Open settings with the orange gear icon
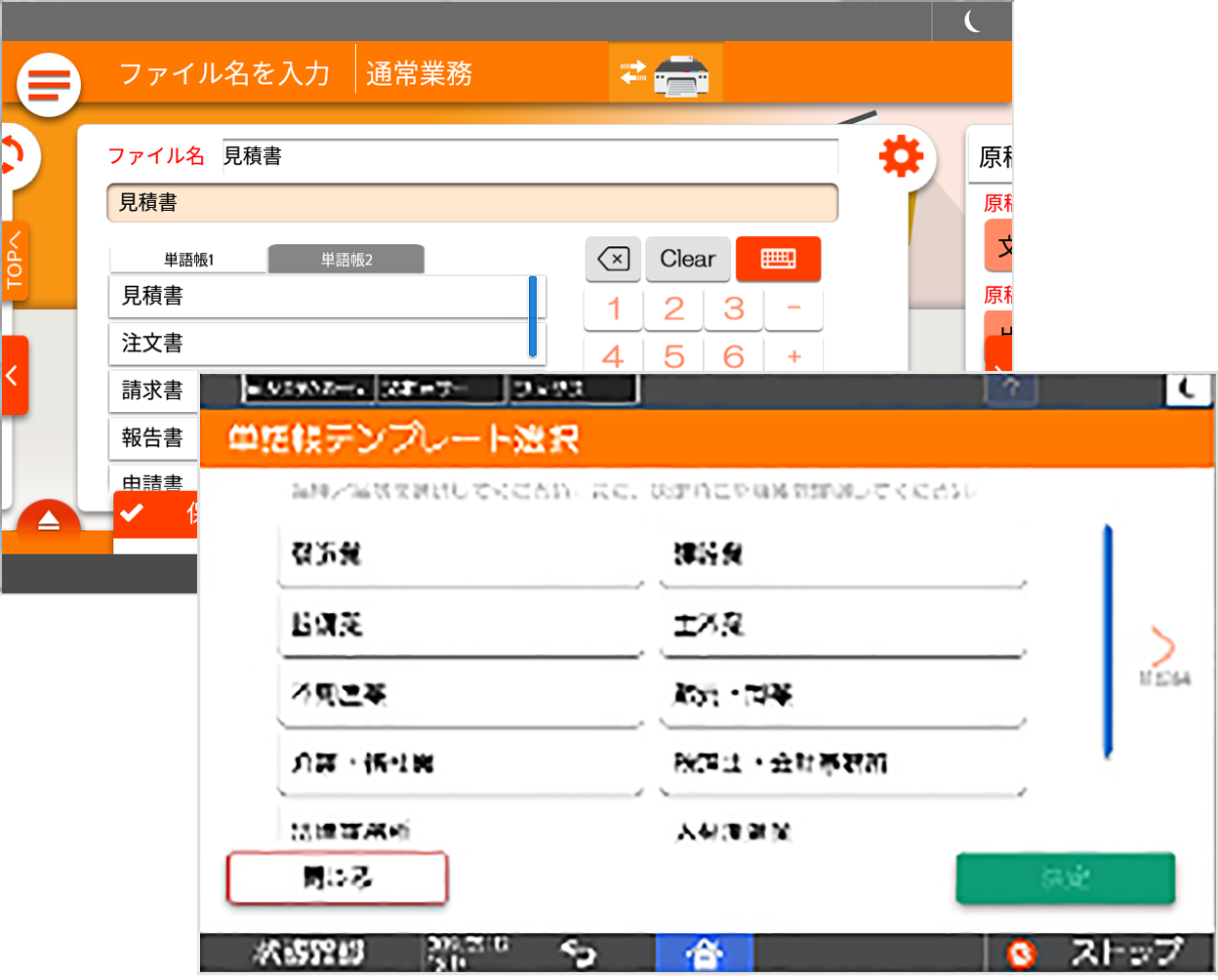The width and height of the screenshot is (1218, 980). click(900, 156)
